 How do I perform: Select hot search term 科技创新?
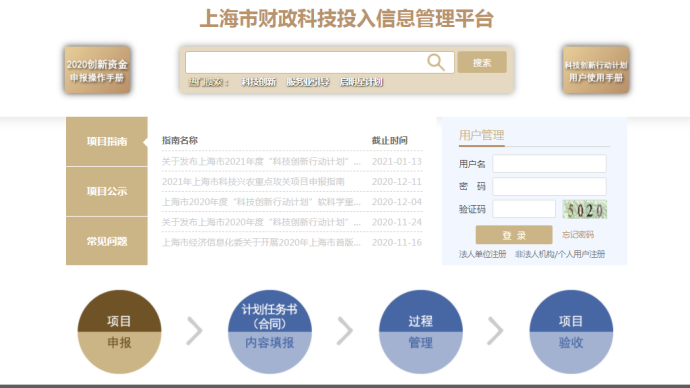pyautogui.click(x=259, y=82)
